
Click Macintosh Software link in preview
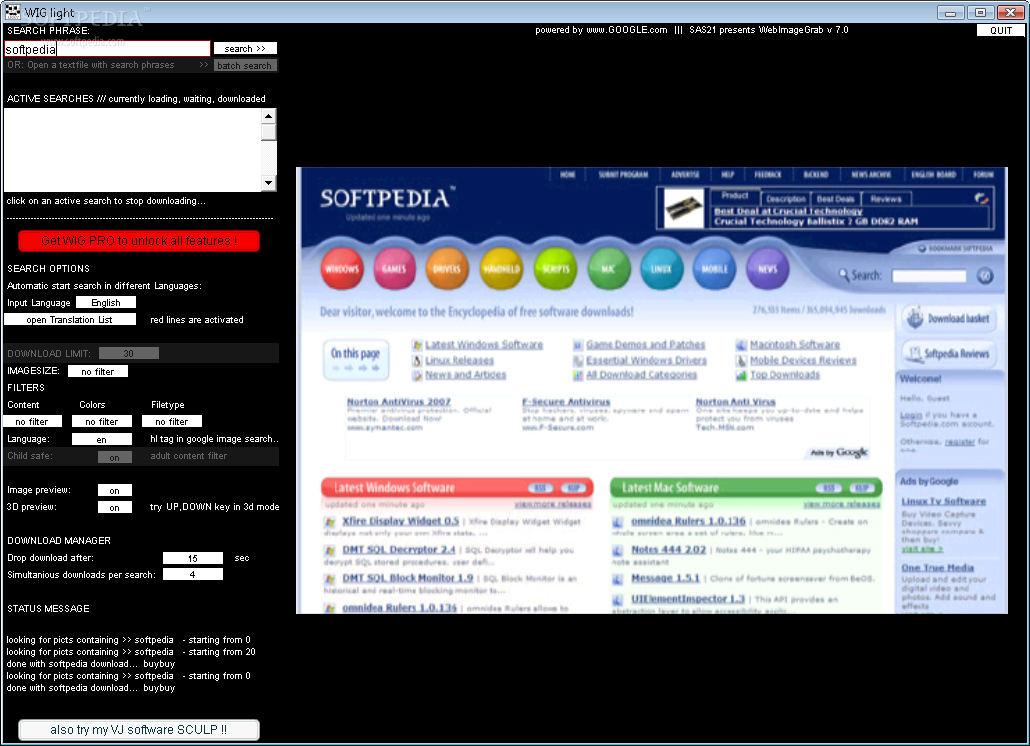(795, 345)
